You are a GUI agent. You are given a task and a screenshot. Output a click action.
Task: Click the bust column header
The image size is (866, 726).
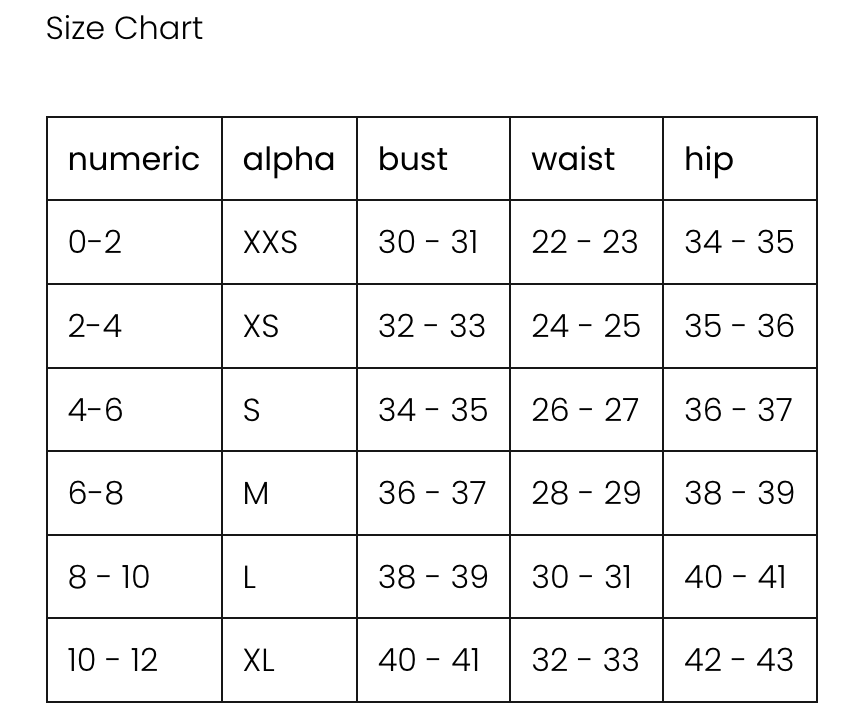click(x=413, y=159)
